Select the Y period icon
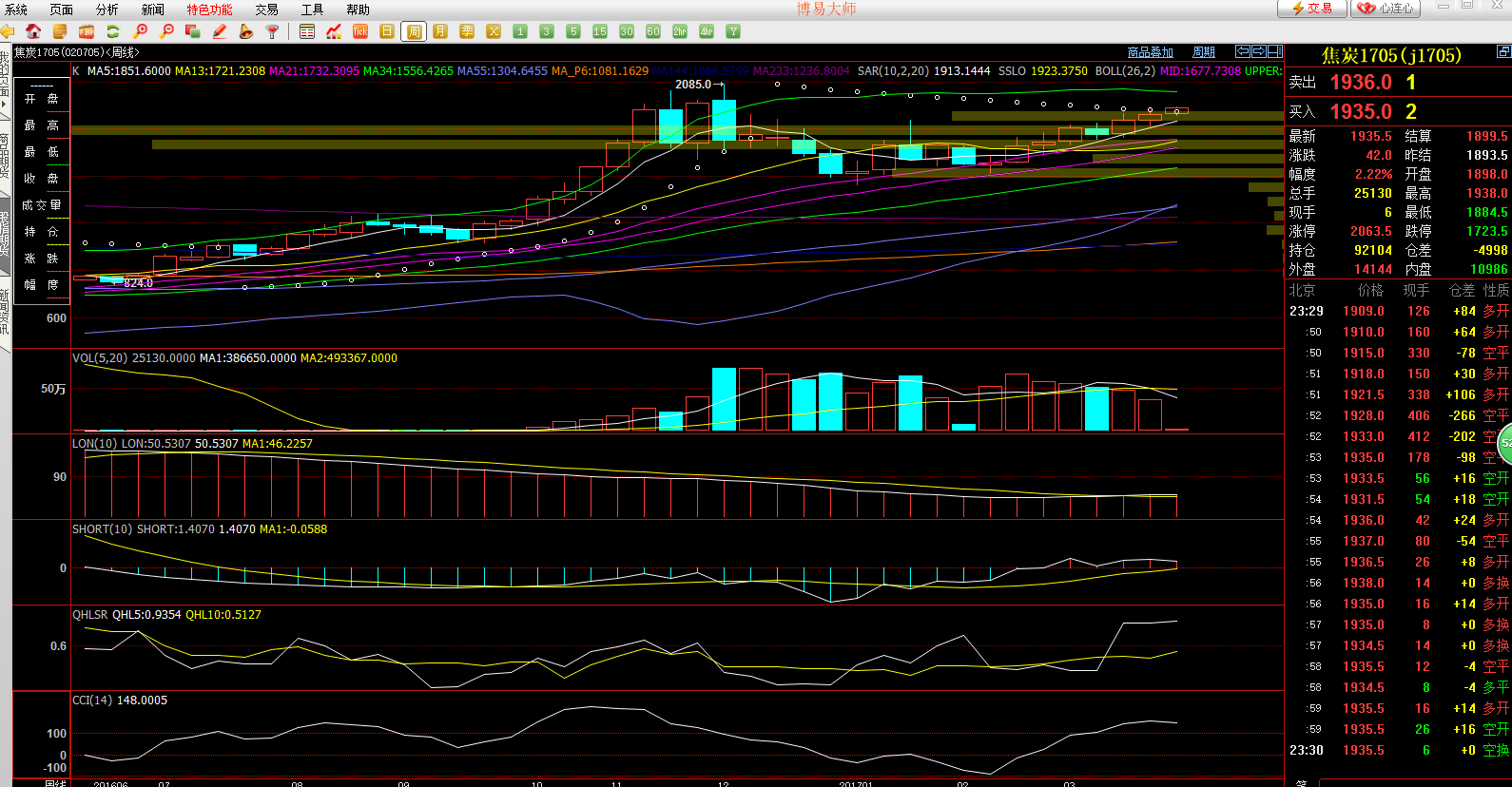The width and height of the screenshot is (1512, 787). click(x=733, y=31)
